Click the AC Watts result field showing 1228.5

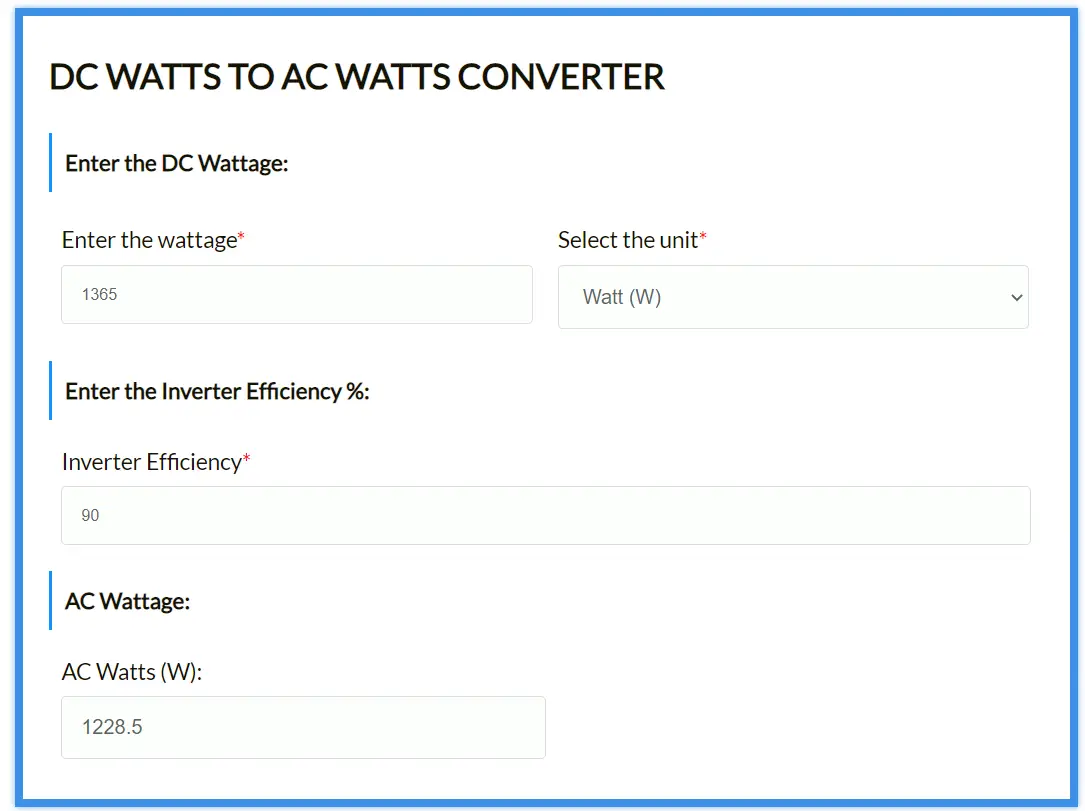pyautogui.click(x=303, y=727)
